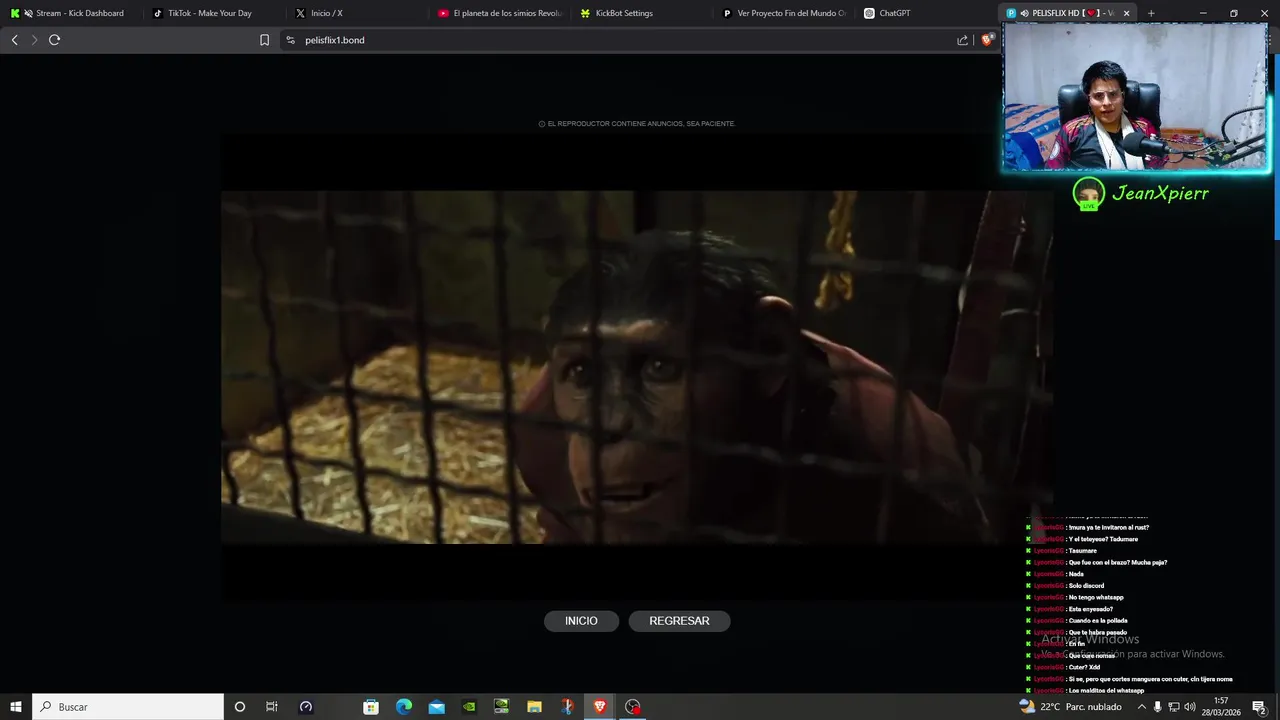The width and height of the screenshot is (1280, 720).
Task: Click the Buscar taskbar search box
Action: click(128, 707)
